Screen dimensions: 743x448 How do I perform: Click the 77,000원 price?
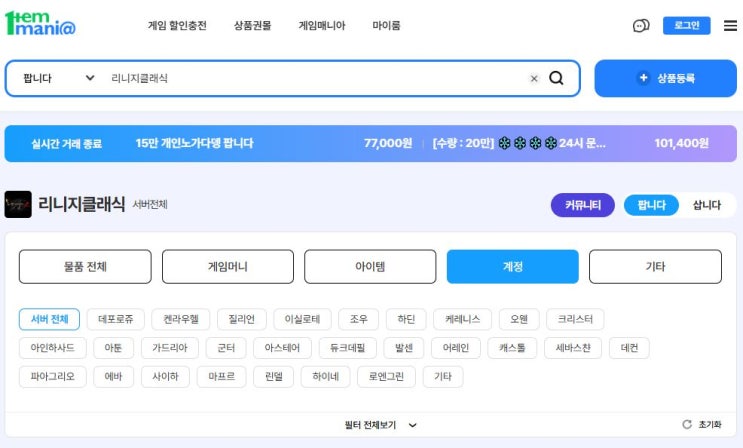(x=388, y=143)
